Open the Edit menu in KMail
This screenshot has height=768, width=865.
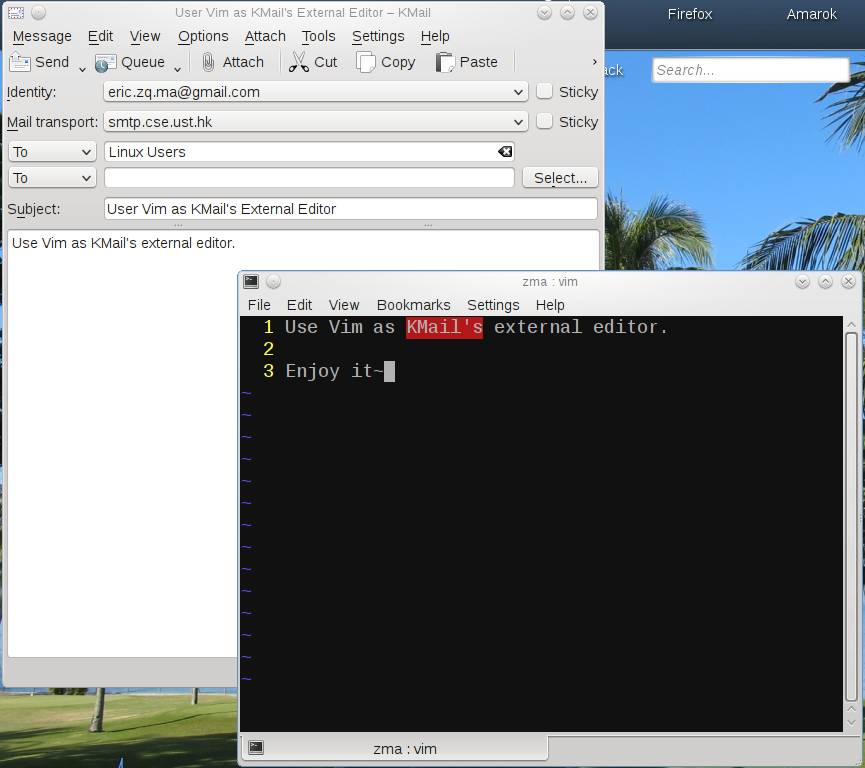(100, 36)
